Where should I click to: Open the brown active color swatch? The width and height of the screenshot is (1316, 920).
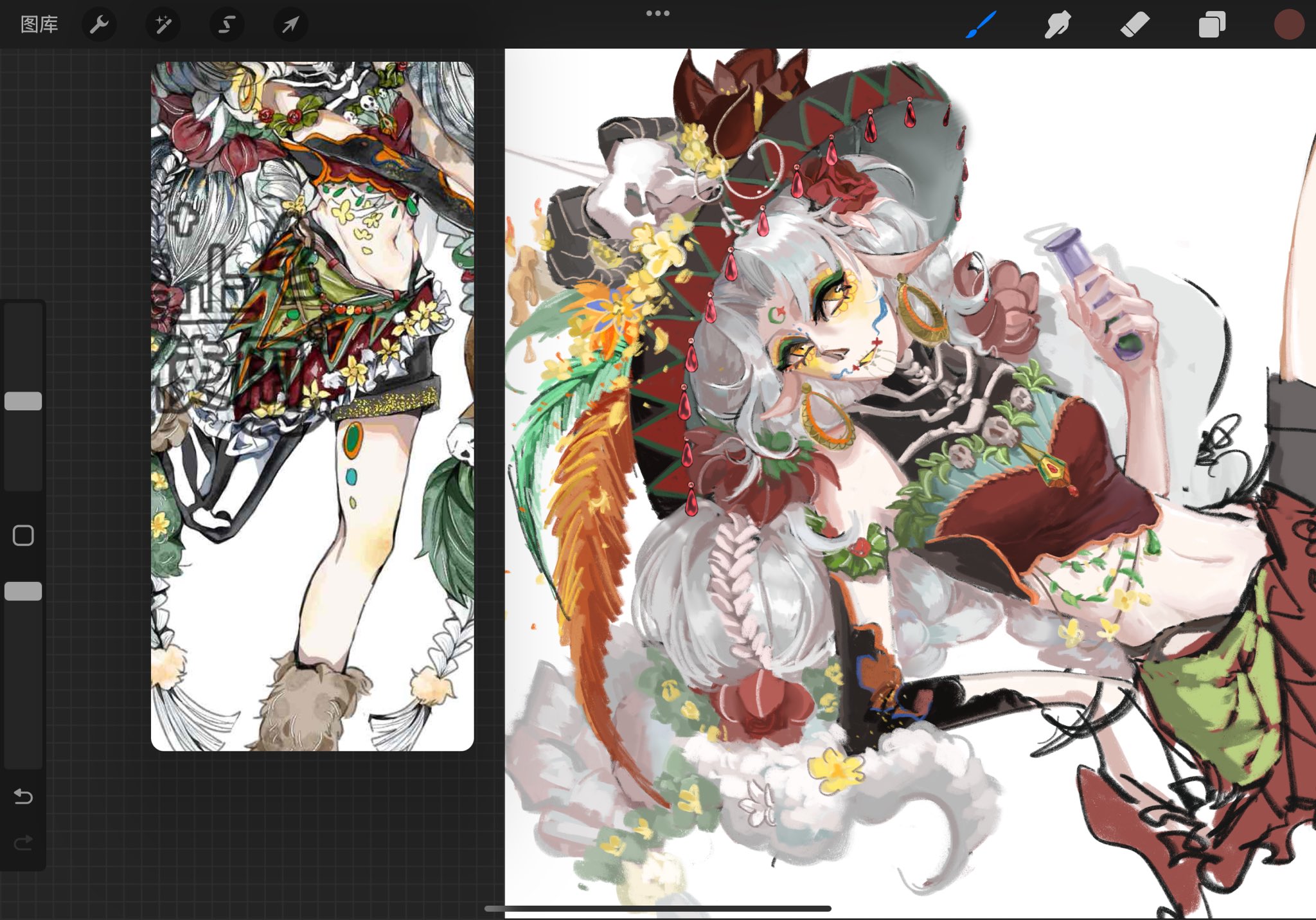1288,24
